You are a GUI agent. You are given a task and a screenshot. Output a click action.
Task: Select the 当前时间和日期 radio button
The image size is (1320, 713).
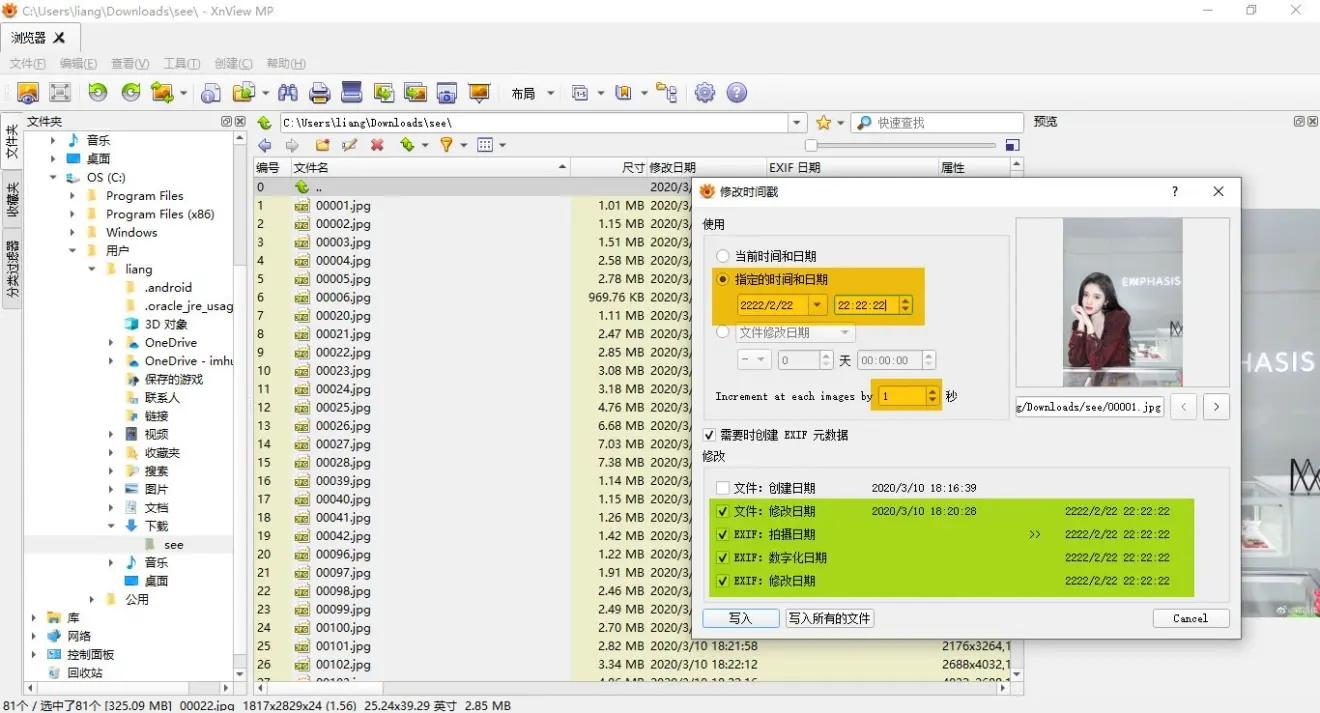(723, 256)
